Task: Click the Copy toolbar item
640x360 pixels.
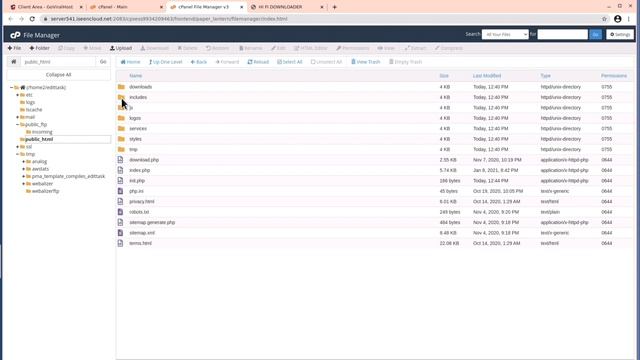Action: [x=67, y=48]
